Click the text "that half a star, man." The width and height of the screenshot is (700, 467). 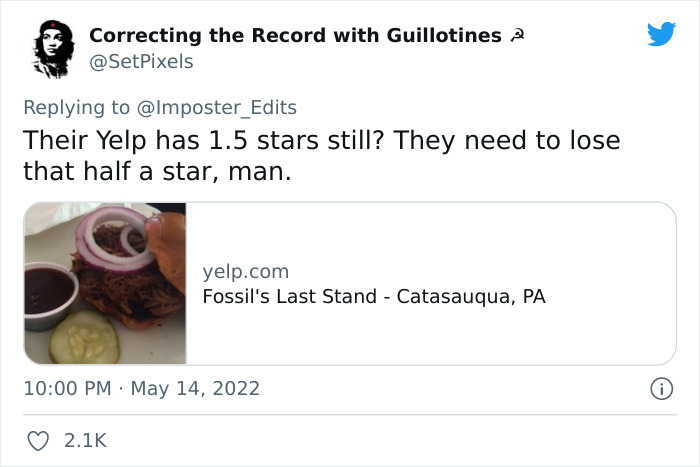(x=156, y=172)
